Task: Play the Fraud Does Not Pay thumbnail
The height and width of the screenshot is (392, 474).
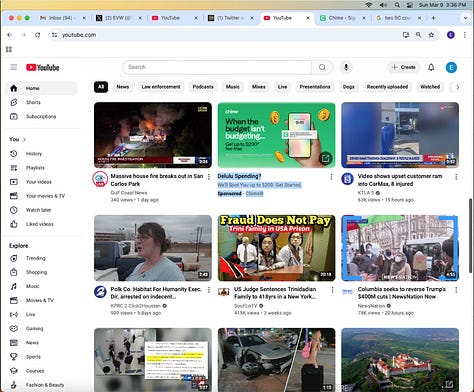Action: point(276,248)
